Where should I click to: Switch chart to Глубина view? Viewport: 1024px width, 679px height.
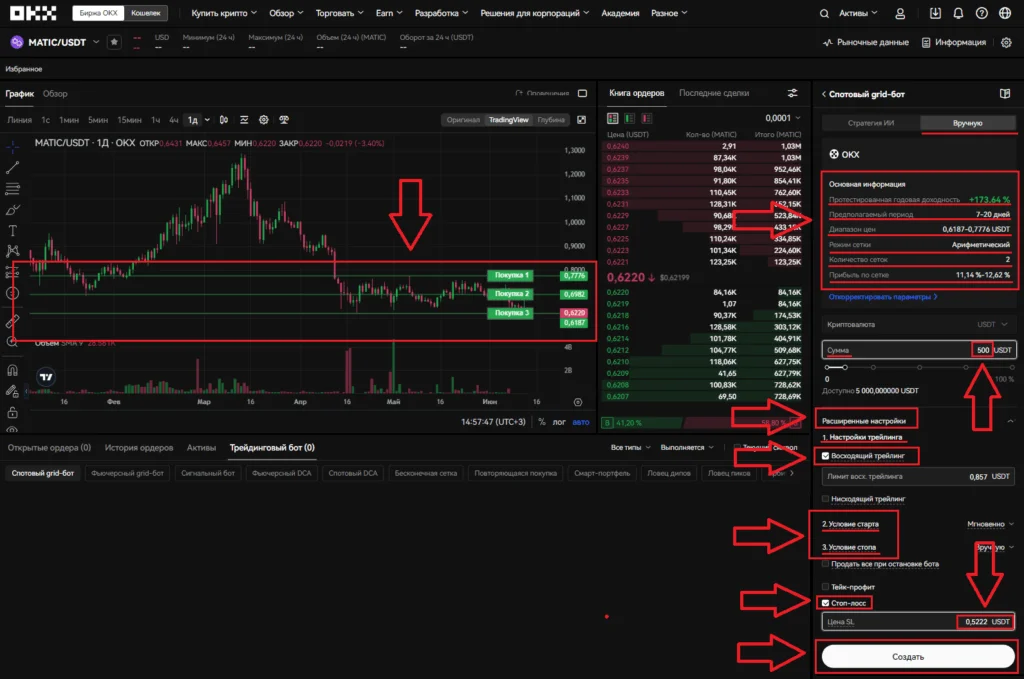pyautogui.click(x=551, y=120)
